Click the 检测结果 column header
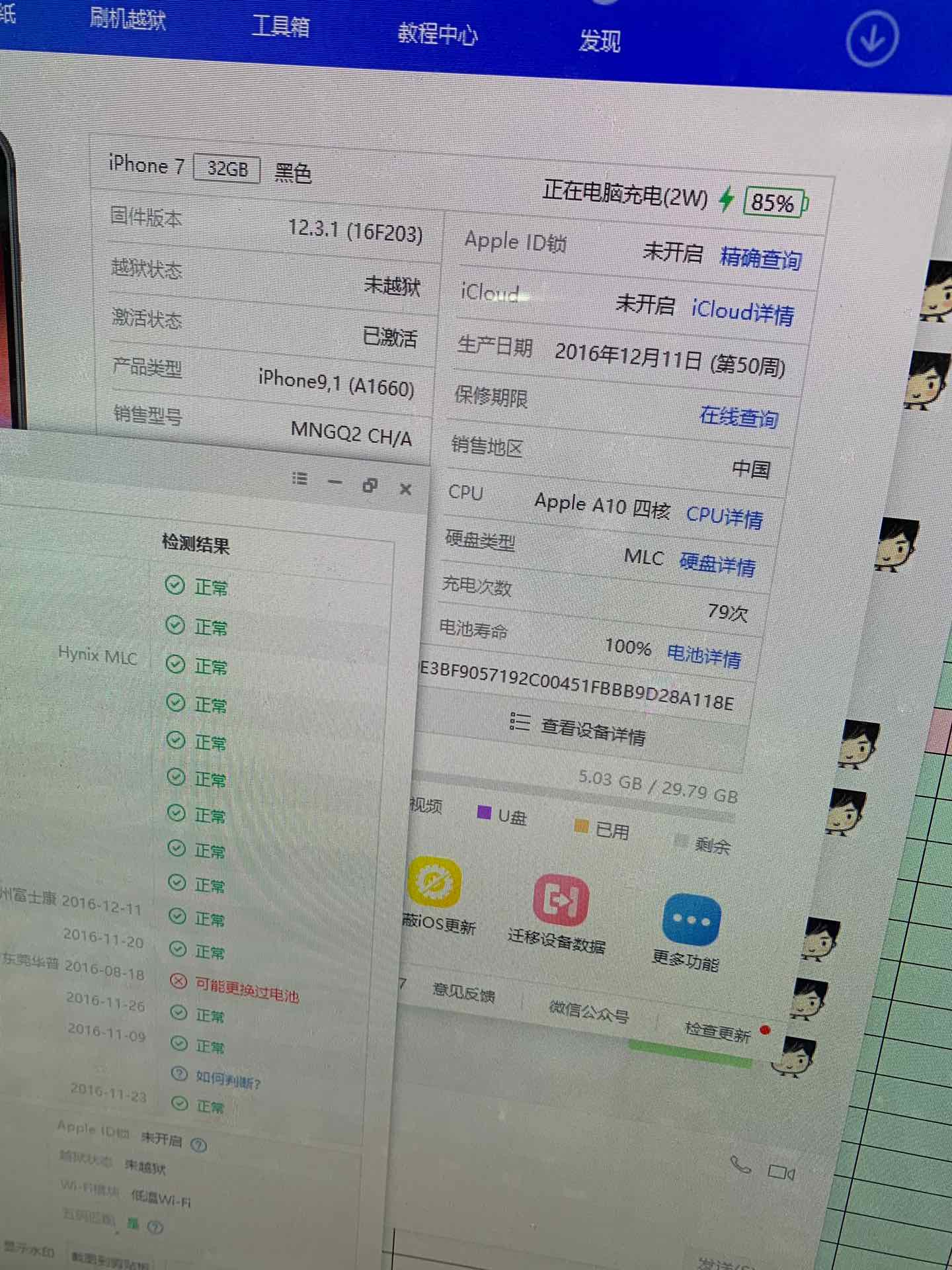Image resolution: width=952 pixels, height=1270 pixels. pyautogui.click(x=196, y=544)
